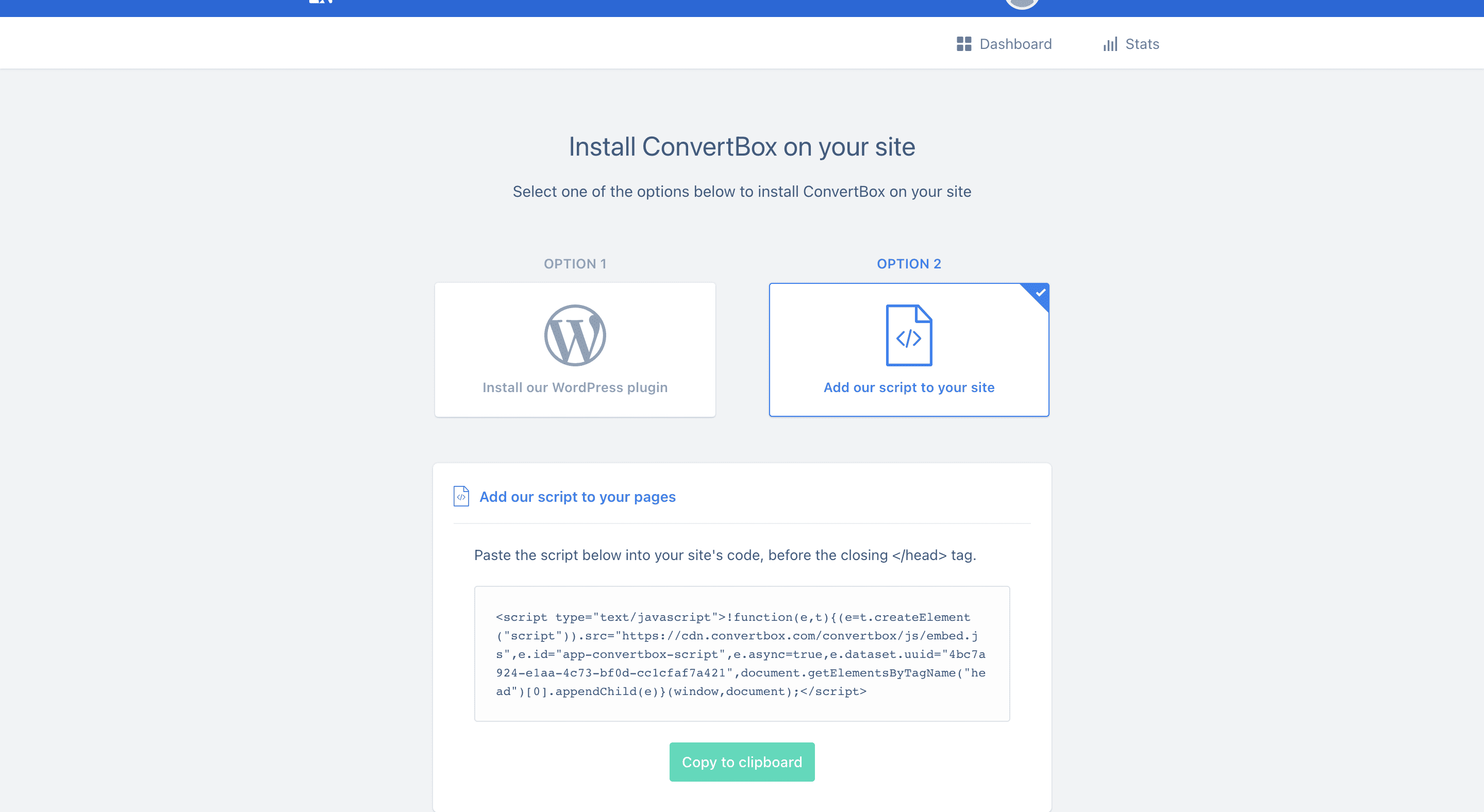Screen dimensions: 1484x812
Task: Click the small script file icon beside heading
Action: [x=461, y=496]
